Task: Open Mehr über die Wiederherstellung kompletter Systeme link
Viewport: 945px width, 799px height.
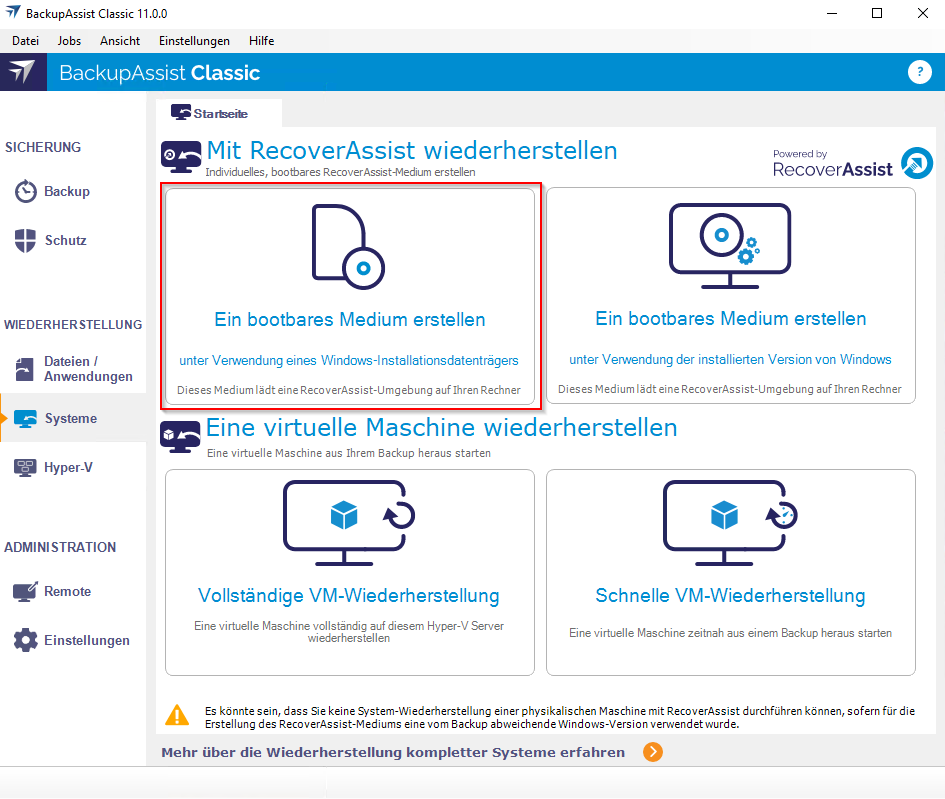Action: click(393, 752)
